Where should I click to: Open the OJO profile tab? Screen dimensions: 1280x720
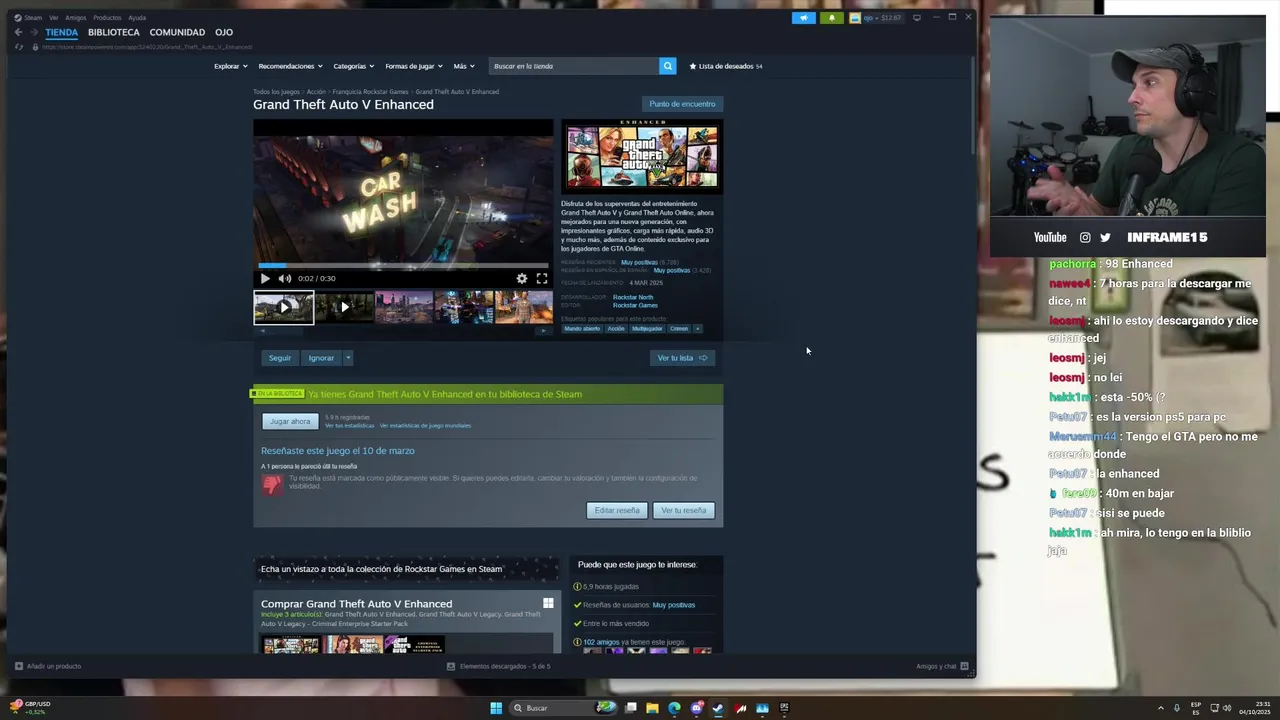pyautogui.click(x=224, y=32)
